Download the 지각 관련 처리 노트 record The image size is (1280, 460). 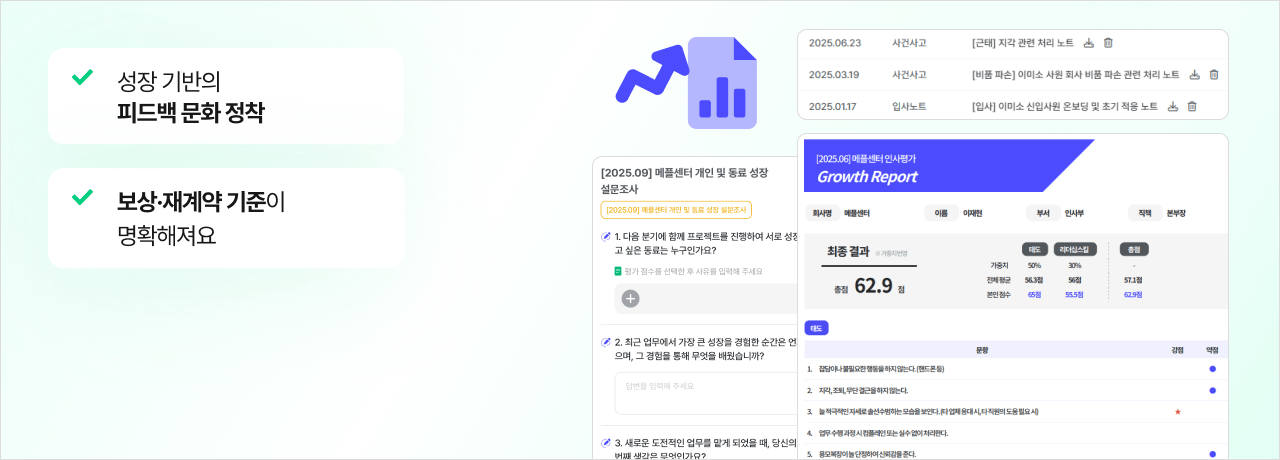1090,43
